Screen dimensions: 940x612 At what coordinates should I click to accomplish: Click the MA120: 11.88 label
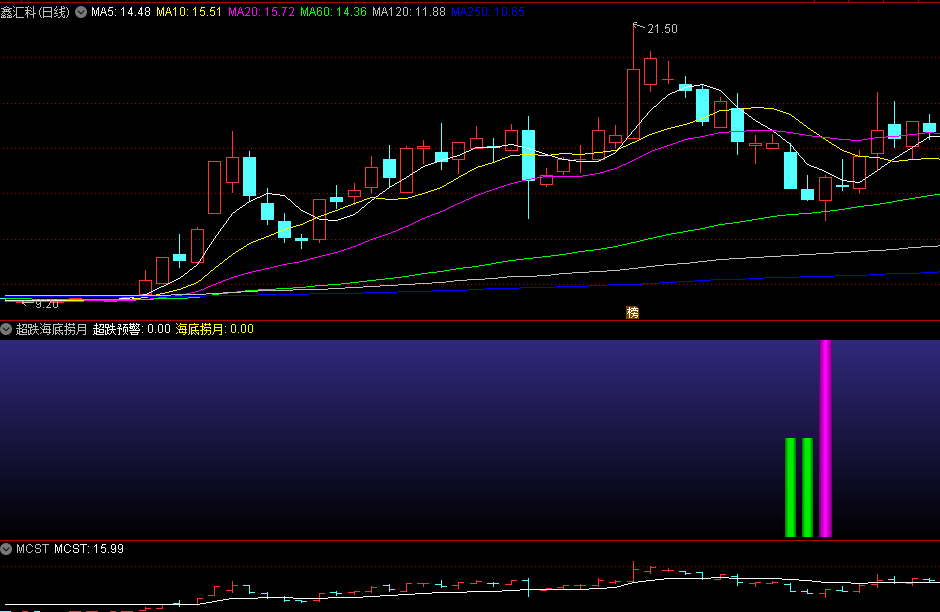click(409, 12)
